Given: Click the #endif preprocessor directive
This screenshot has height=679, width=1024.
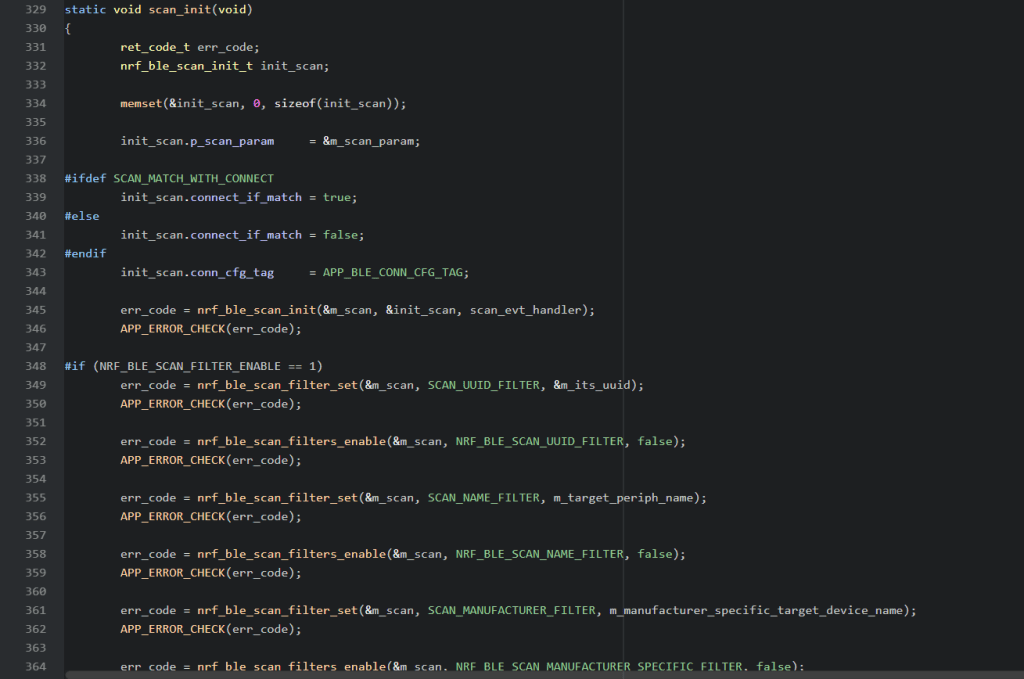Looking at the screenshot, I should point(85,254).
